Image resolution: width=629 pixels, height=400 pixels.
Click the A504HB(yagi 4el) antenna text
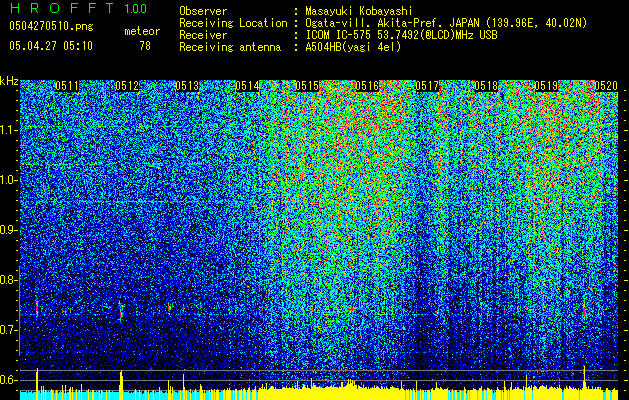[353, 47]
